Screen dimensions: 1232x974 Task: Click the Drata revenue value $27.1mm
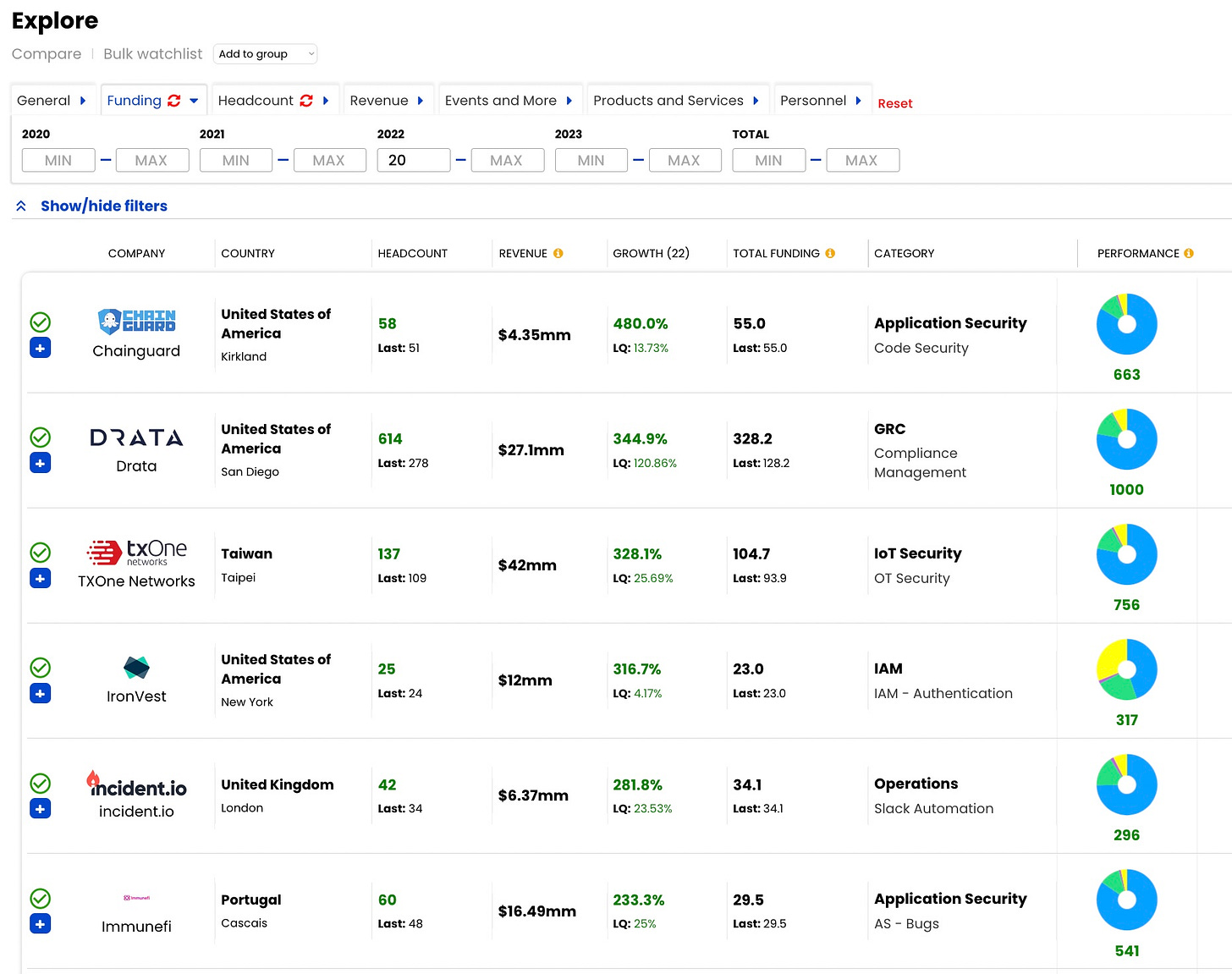pyautogui.click(x=531, y=450)
